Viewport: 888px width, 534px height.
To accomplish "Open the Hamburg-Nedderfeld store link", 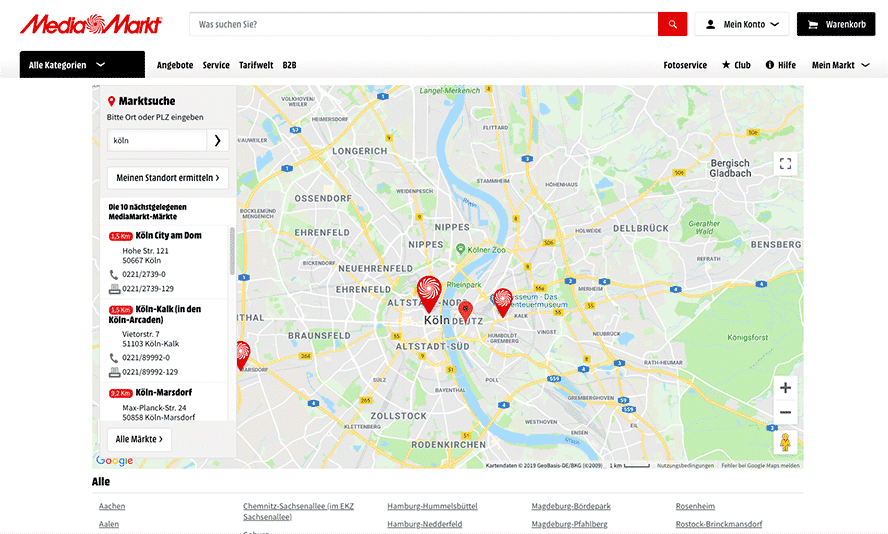I will coord(425,524).
